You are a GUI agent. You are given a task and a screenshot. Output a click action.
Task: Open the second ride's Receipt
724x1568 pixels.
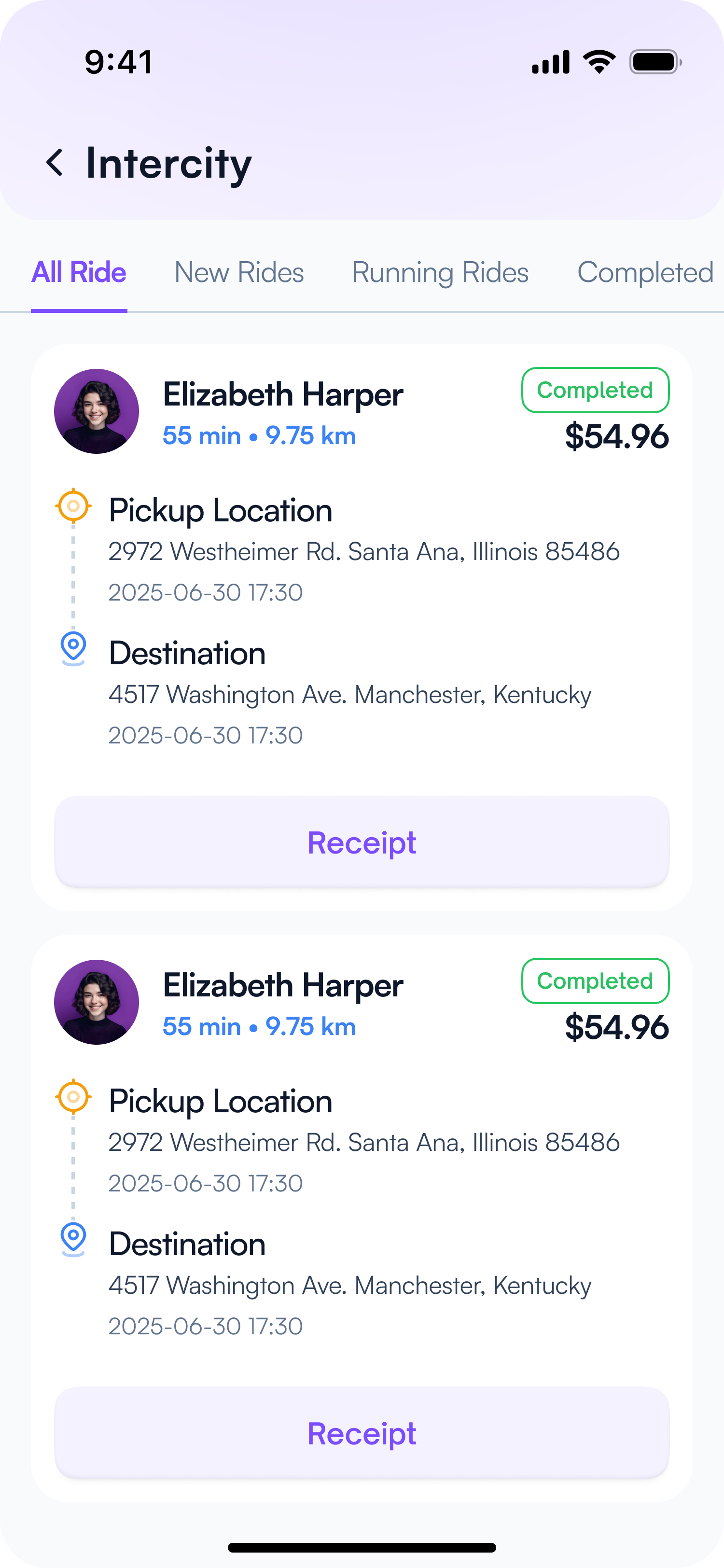[362, 1433]
